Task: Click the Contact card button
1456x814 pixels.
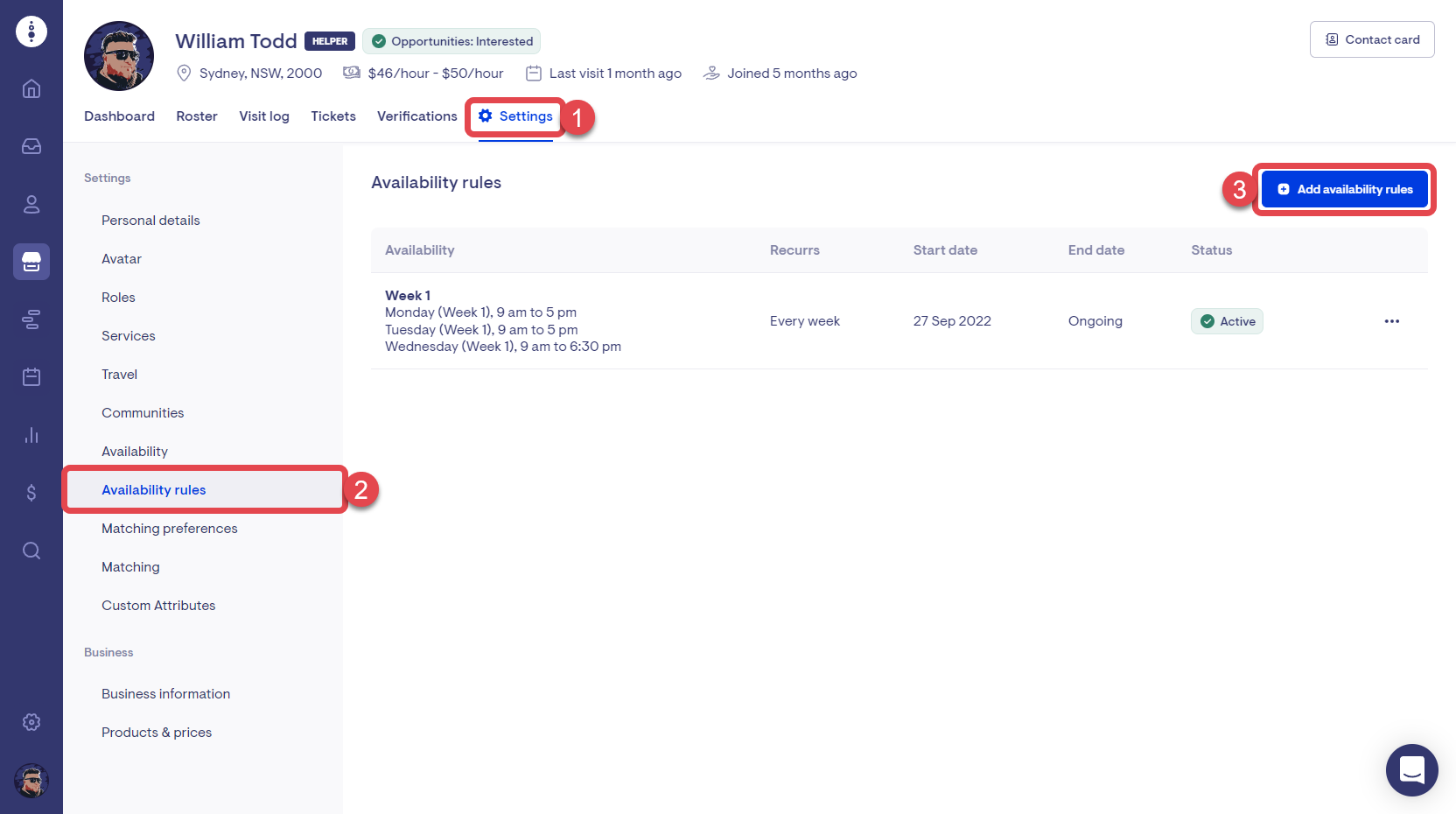Action: [x=1371, y=39]
